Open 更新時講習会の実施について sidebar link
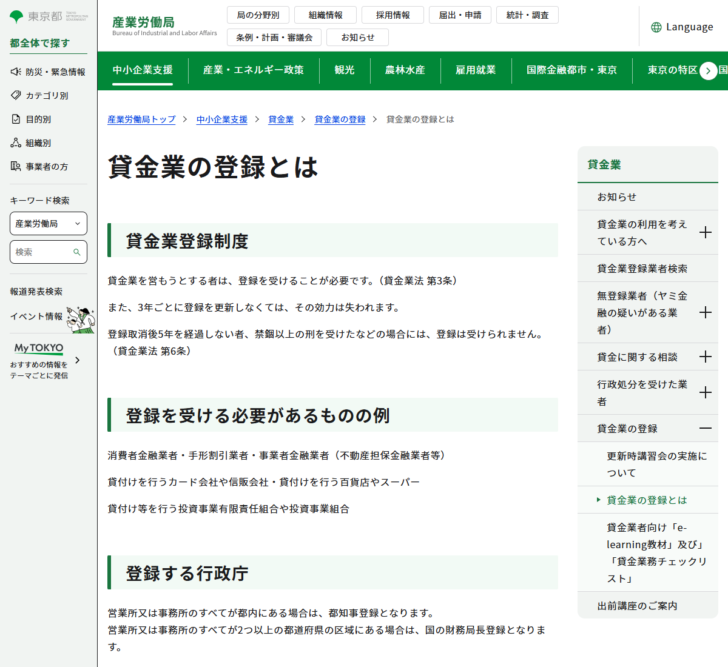Screen dimensions: 728x667 (x=648, y=464)
